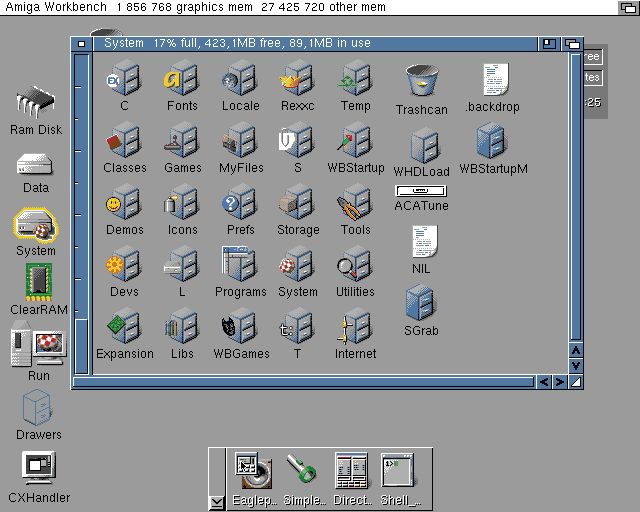Viewport: 640px width, 512px height.
Task: Select the .backdrop file icon
Action: [495, 79]
